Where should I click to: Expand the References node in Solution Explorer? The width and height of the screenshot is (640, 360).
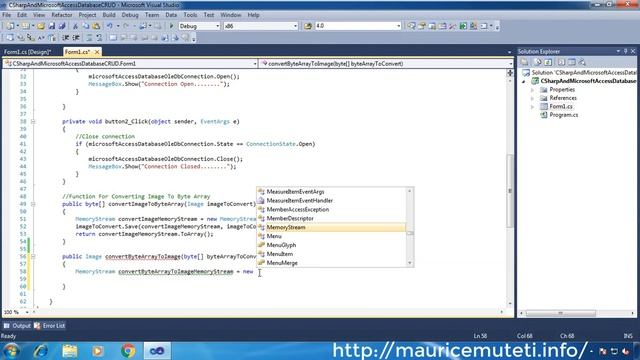(x=533, y=98)
